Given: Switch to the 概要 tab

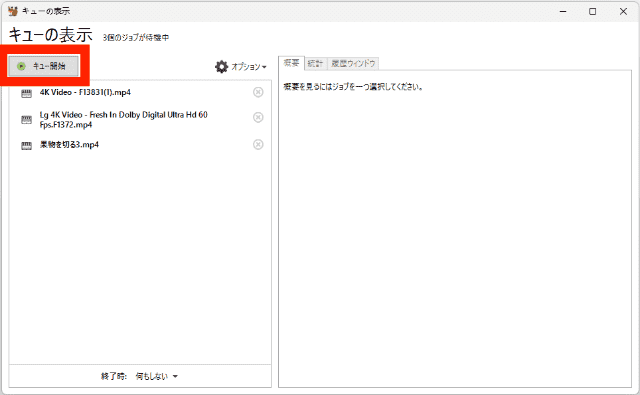Looking at the screenshot, I should (x=291, y=63).
